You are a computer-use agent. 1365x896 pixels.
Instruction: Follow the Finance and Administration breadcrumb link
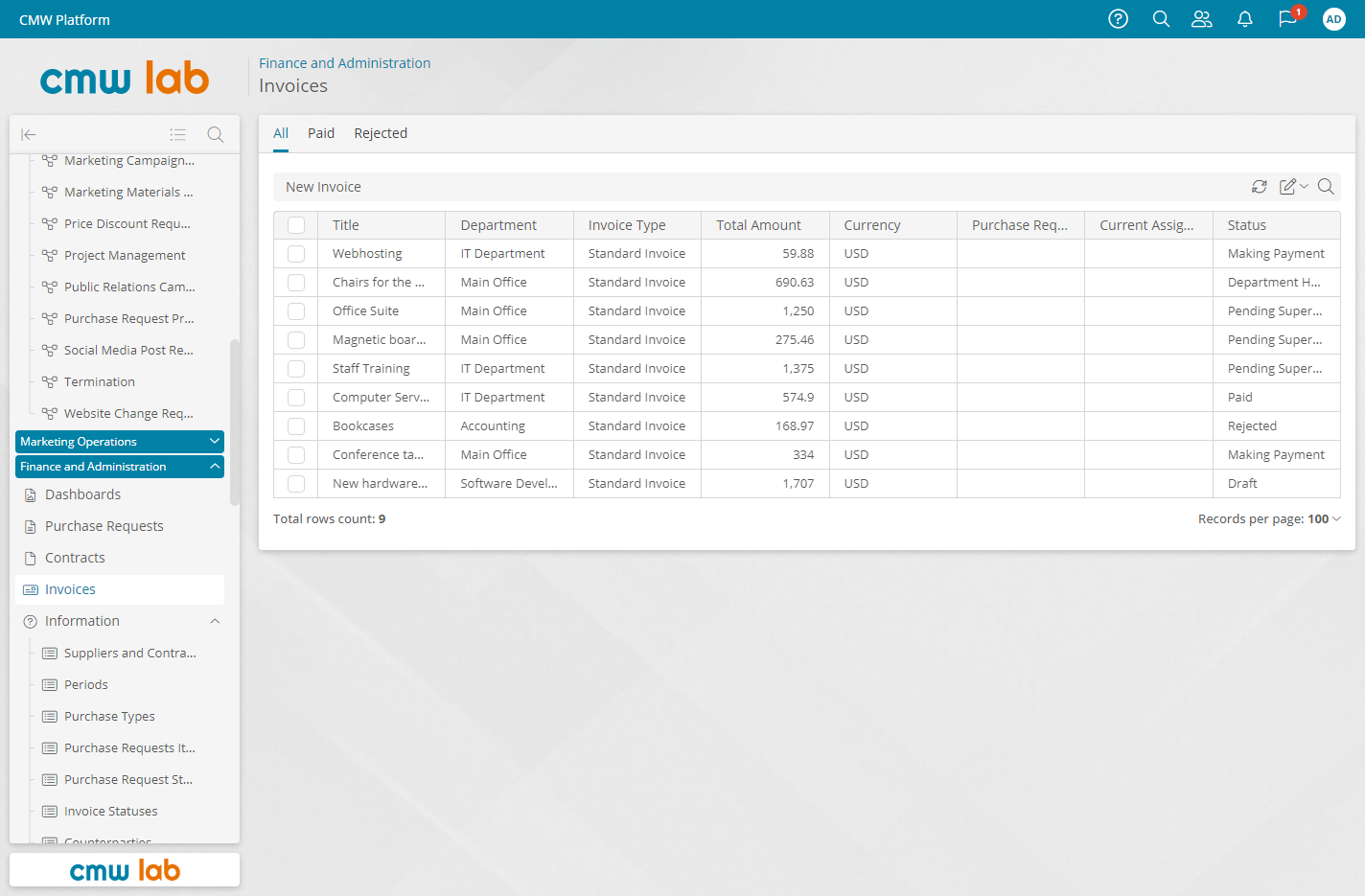tap(345, 63)
